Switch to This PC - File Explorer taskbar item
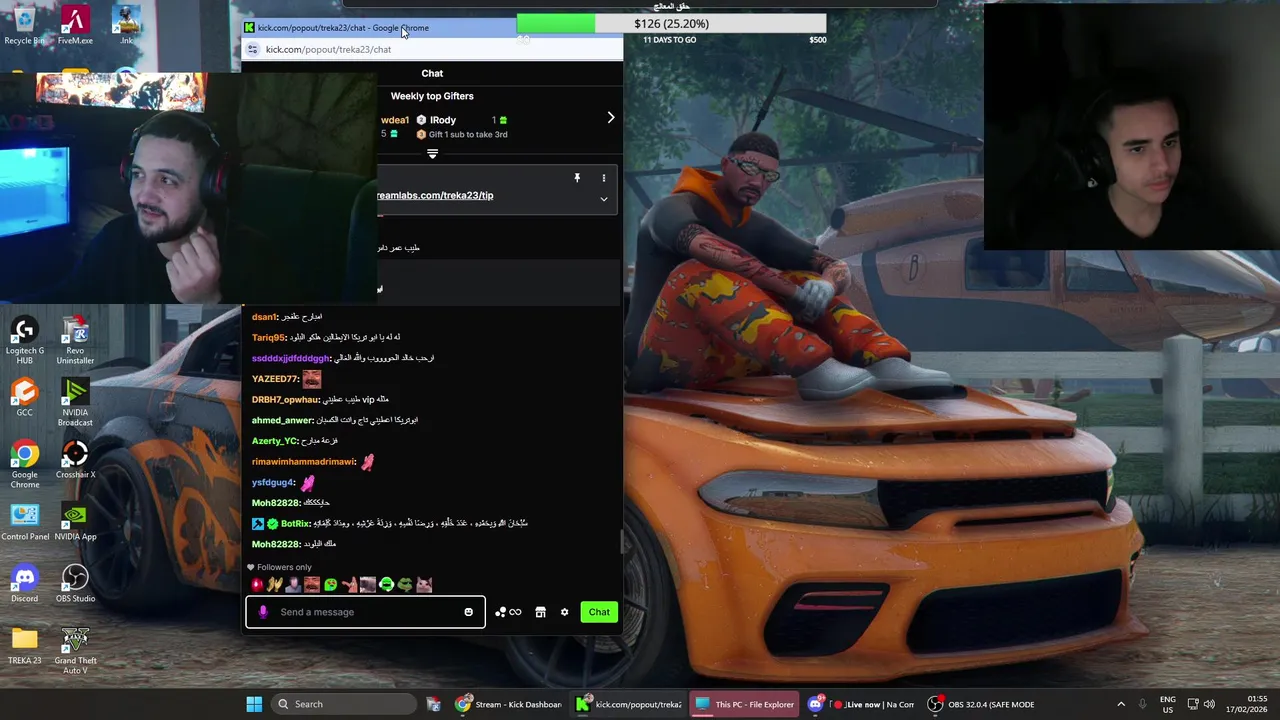 746,704
